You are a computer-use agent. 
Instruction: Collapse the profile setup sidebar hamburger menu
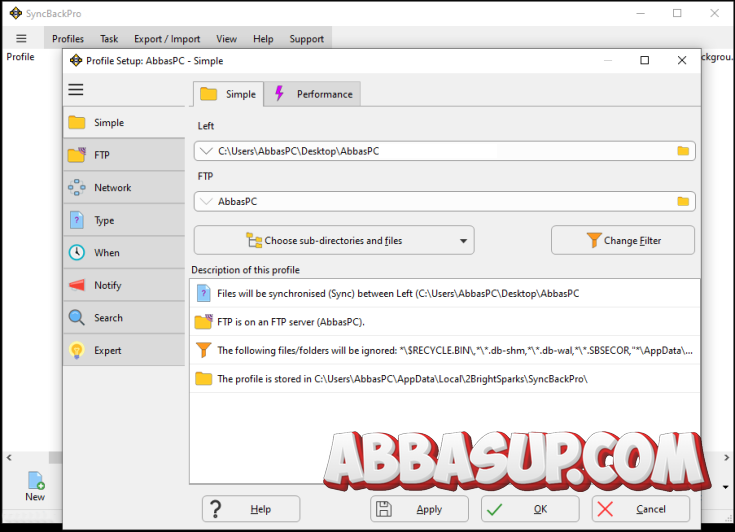76,90
